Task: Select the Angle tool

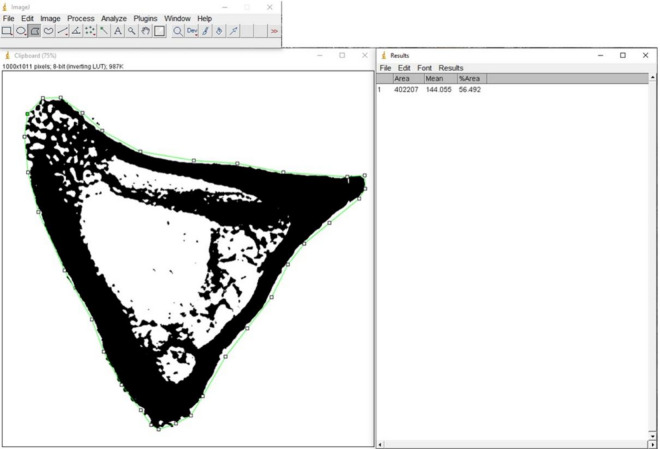Action: [x=76, y=31]
